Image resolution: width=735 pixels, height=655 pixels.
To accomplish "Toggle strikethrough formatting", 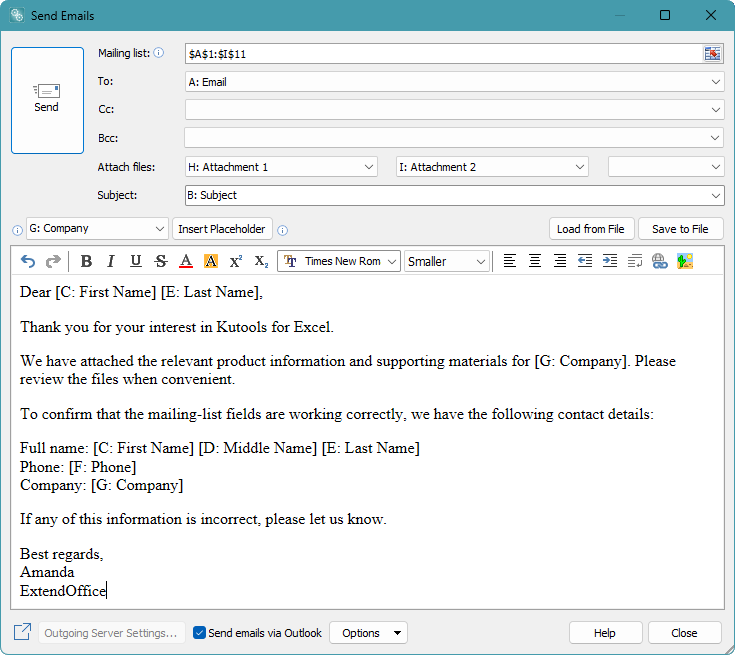I will [x=161, y=261].
